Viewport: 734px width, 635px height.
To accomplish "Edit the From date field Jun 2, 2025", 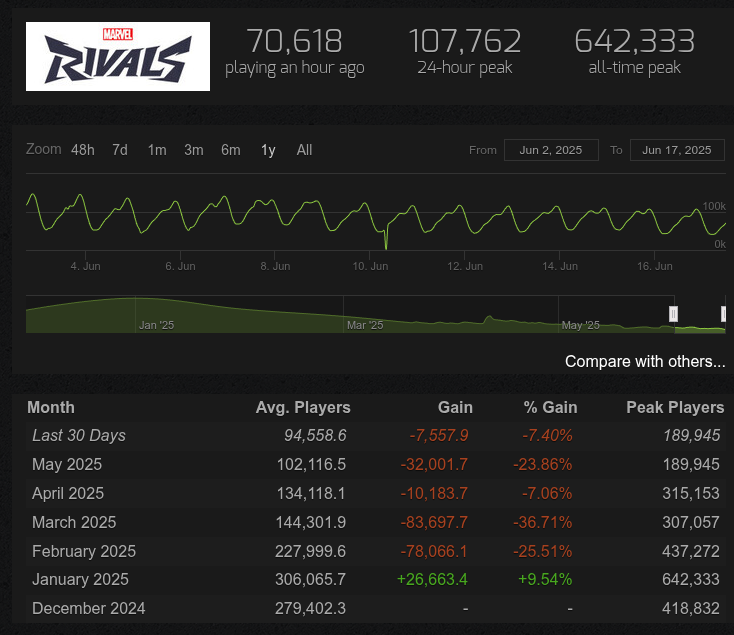I will [551, 150].
